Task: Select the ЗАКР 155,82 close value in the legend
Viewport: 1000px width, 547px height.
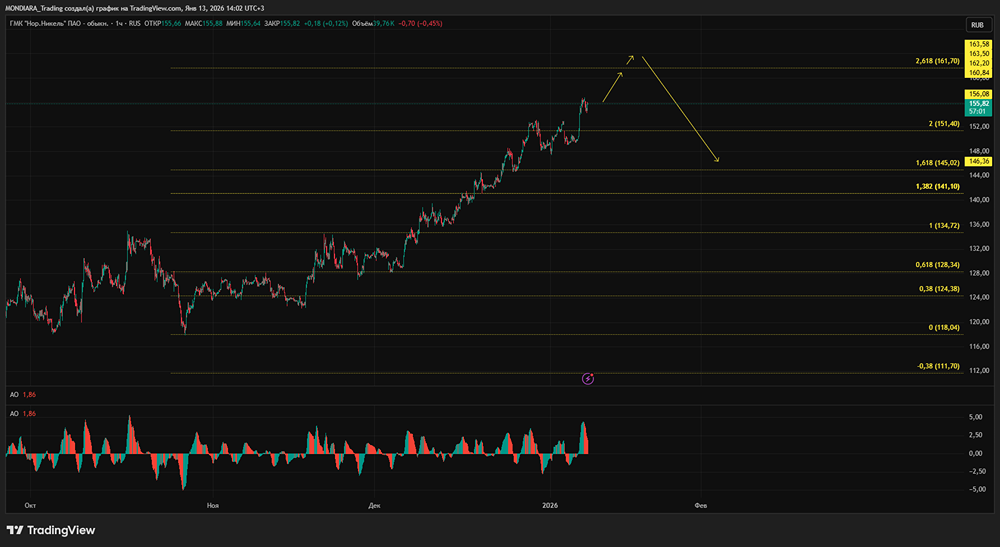Action: [x=282, y=24]
